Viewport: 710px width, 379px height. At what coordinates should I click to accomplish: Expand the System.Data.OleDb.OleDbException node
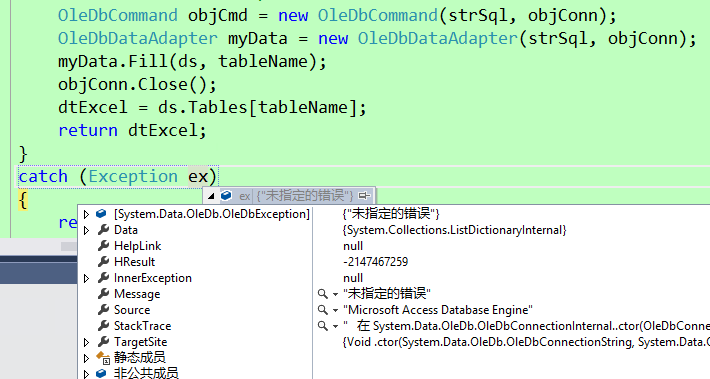(x=86, y=214)
